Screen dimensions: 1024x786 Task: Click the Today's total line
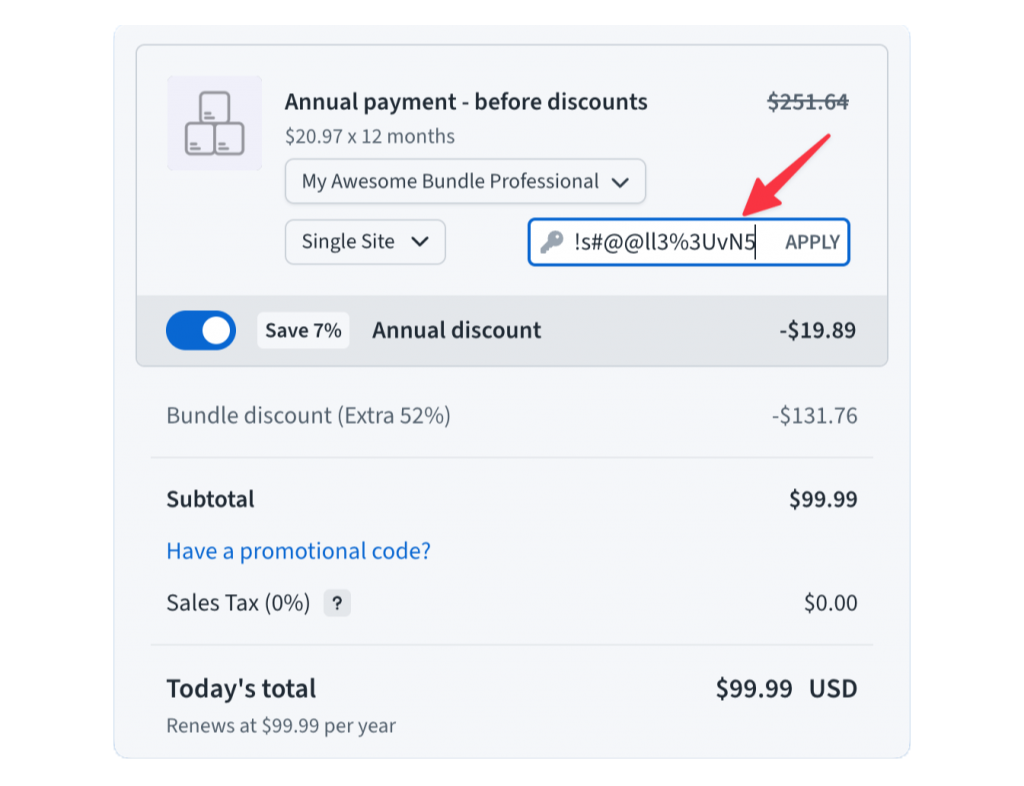(x=240, y=688)
